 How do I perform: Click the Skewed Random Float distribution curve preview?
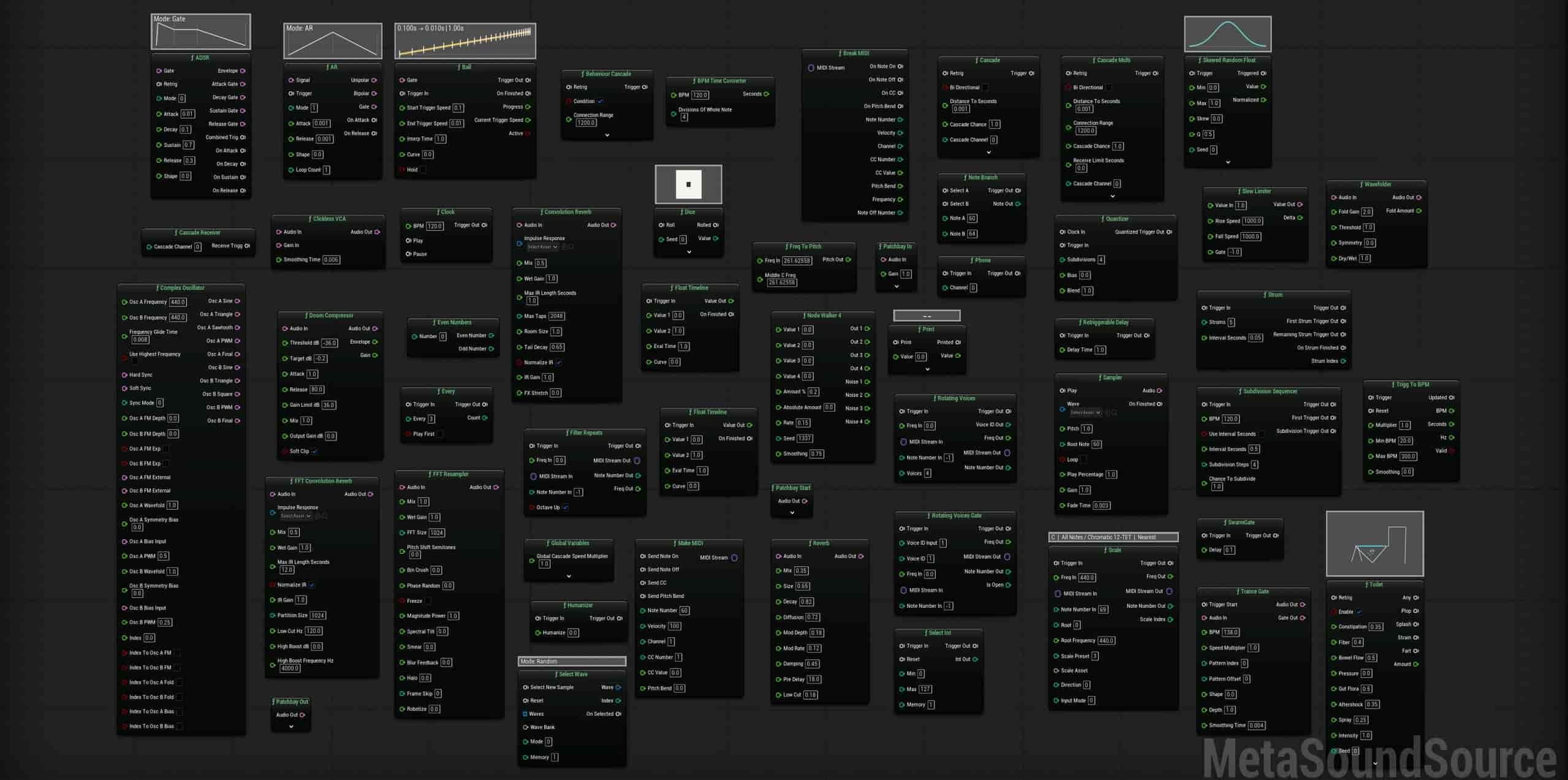pos(1228,34)
